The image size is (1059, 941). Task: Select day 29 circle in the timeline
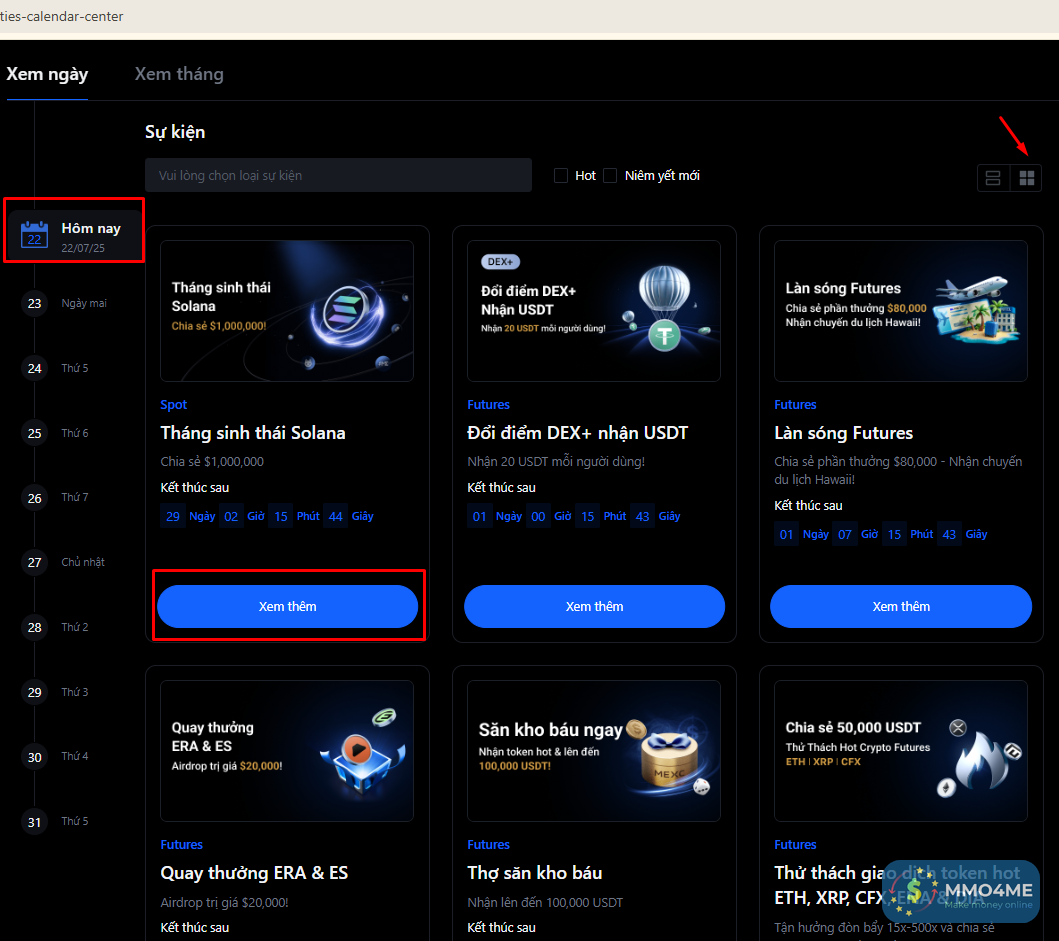[34, 692]
